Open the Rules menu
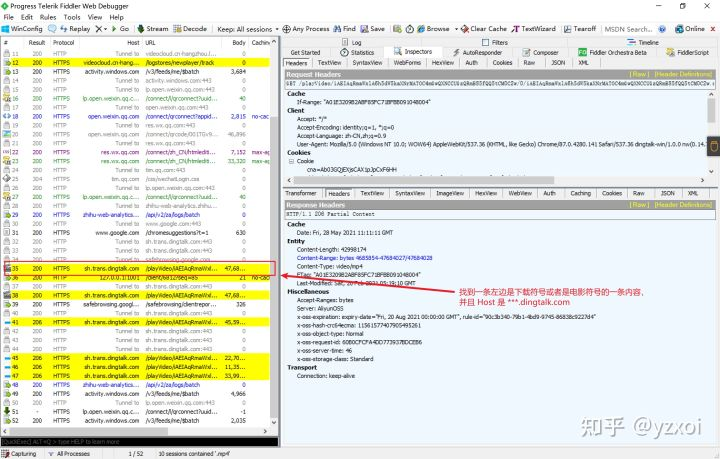 (x=48, y=17)
